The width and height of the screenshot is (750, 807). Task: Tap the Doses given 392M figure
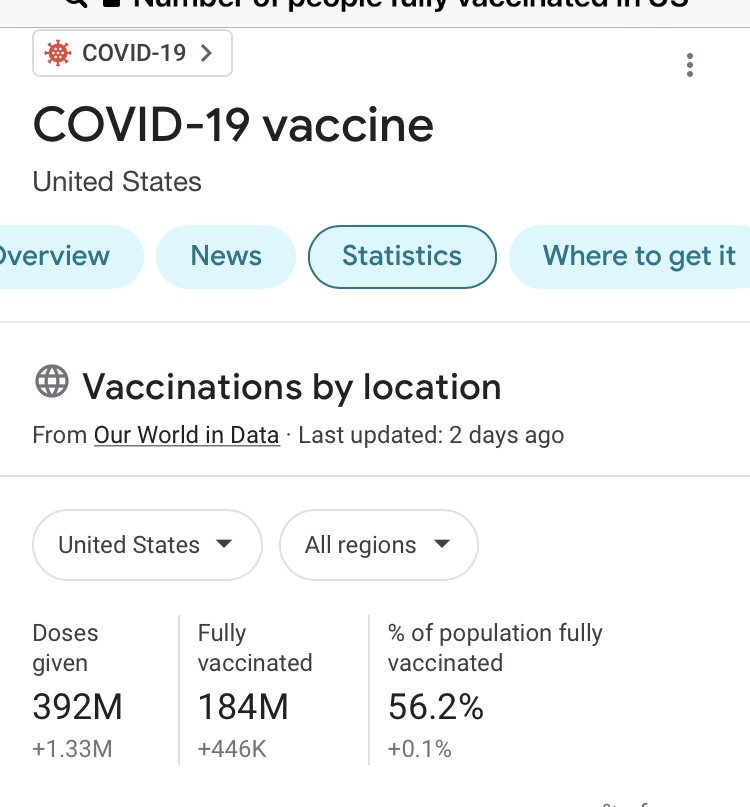click(78, 707)
